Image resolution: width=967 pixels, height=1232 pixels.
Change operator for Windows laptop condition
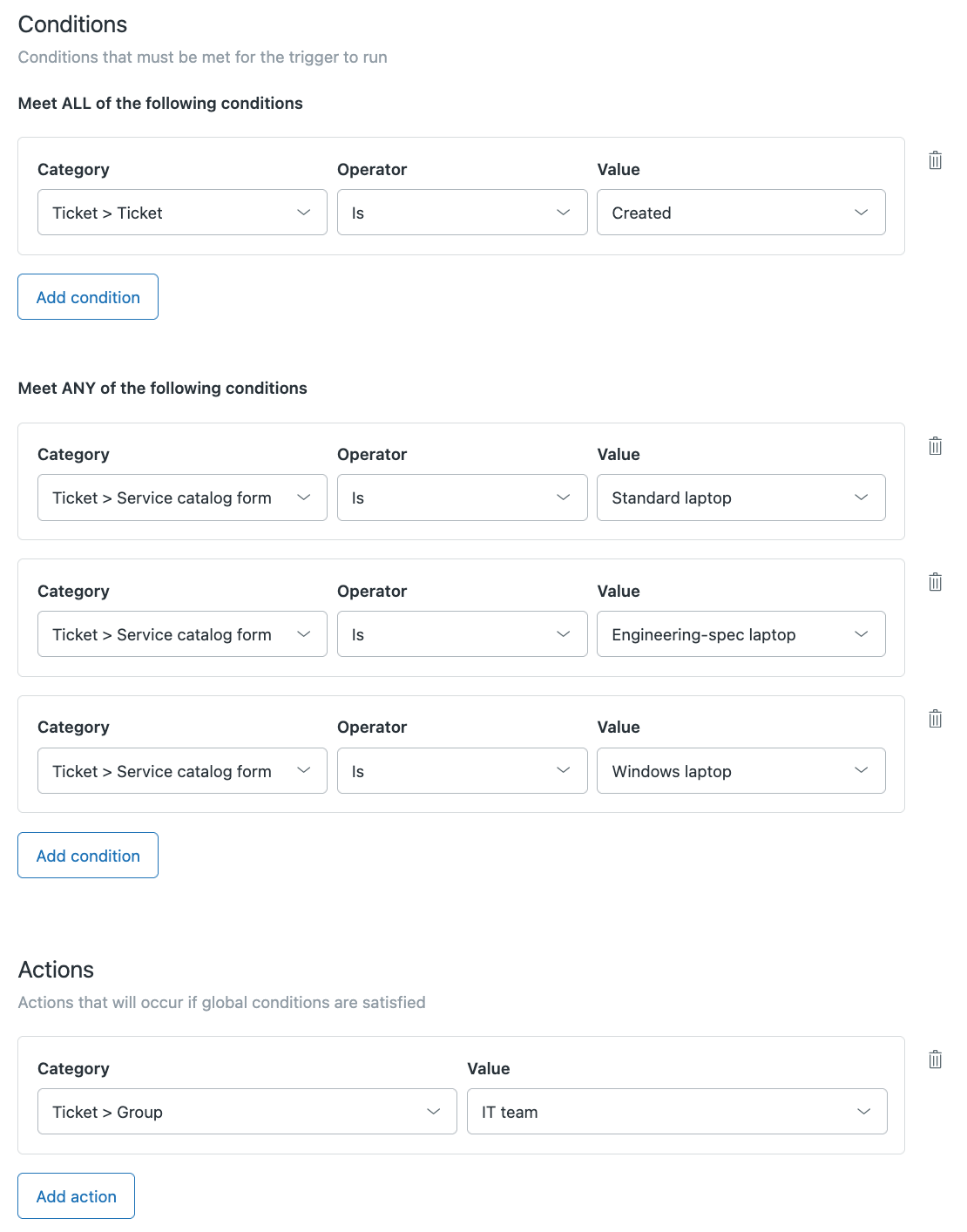[462, 771]
